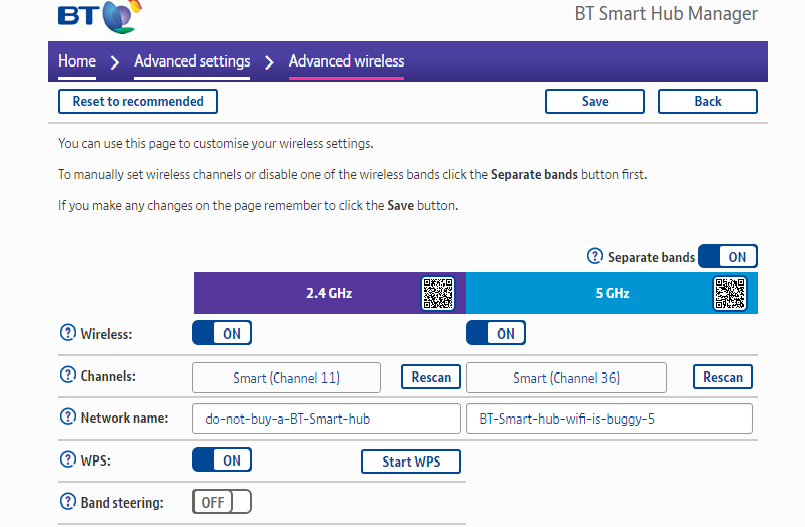Show help icon next to Channels
Viewport: 805px width, 527px height.
[68, 375]
